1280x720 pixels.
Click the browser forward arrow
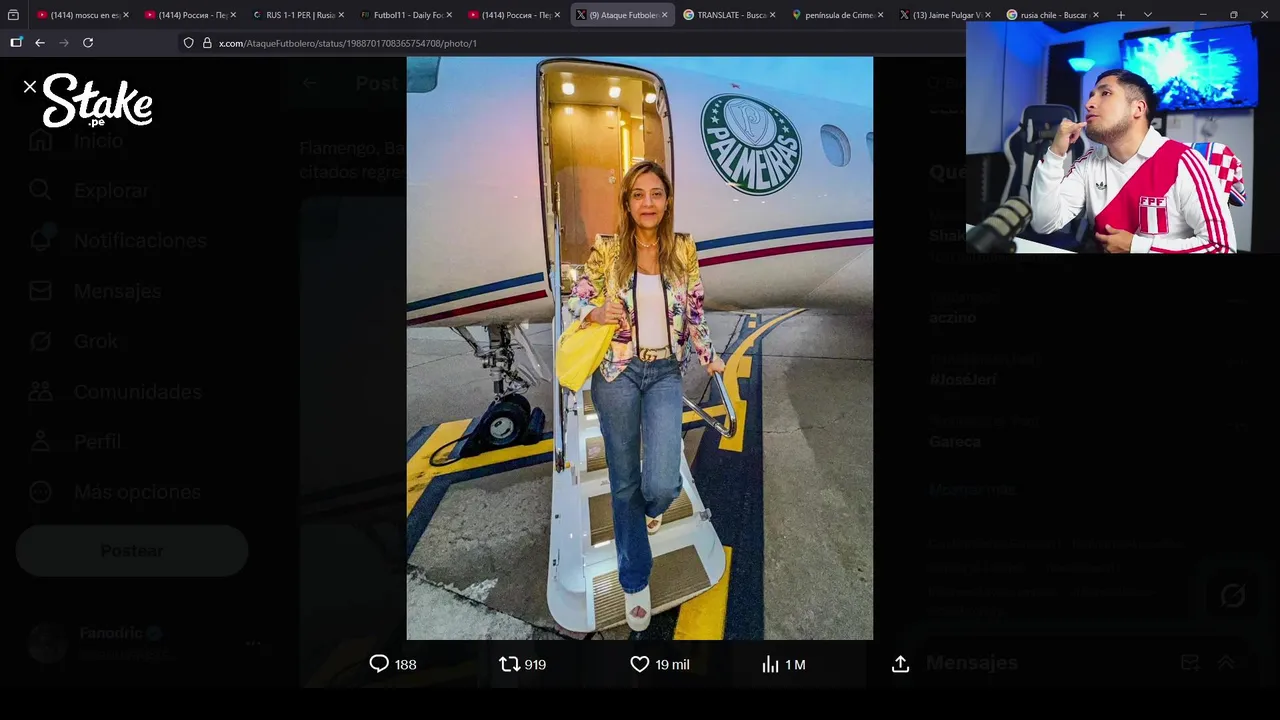click(64, 43)
